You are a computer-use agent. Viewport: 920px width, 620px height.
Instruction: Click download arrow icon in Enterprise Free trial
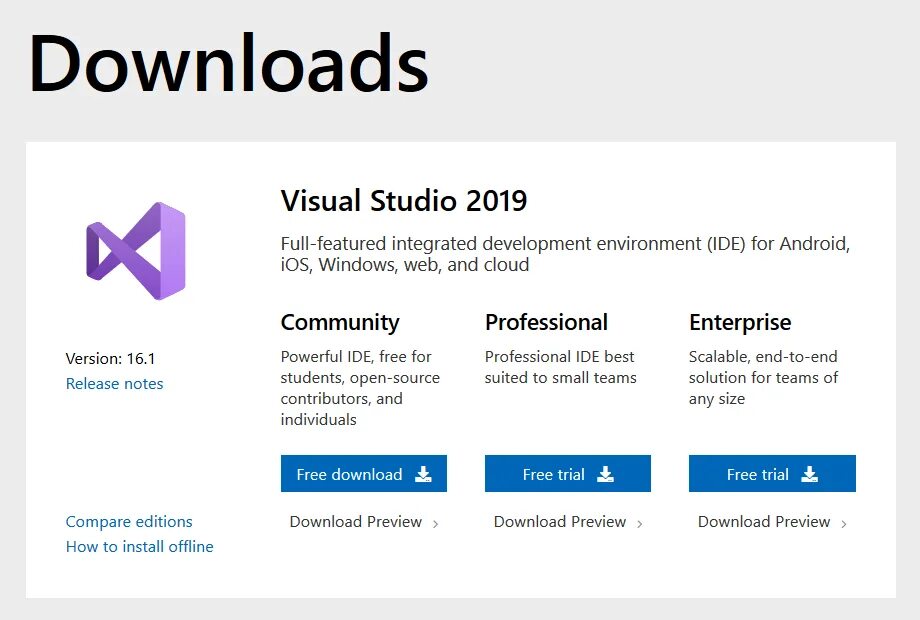click(x=810, y=474)
